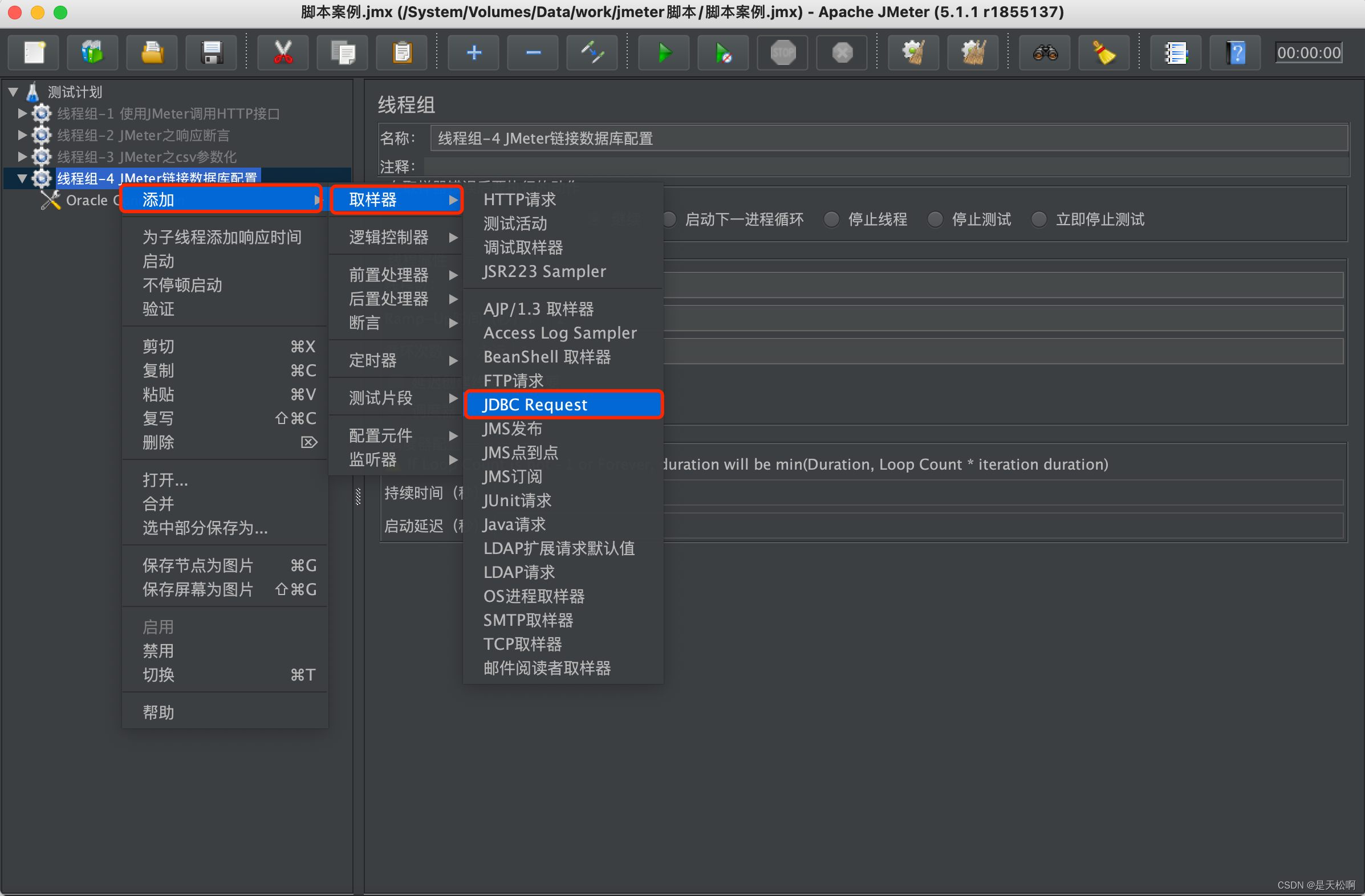Click the New test plan icon
This screenshot has width=1365, height=896.
click(34, 53)
